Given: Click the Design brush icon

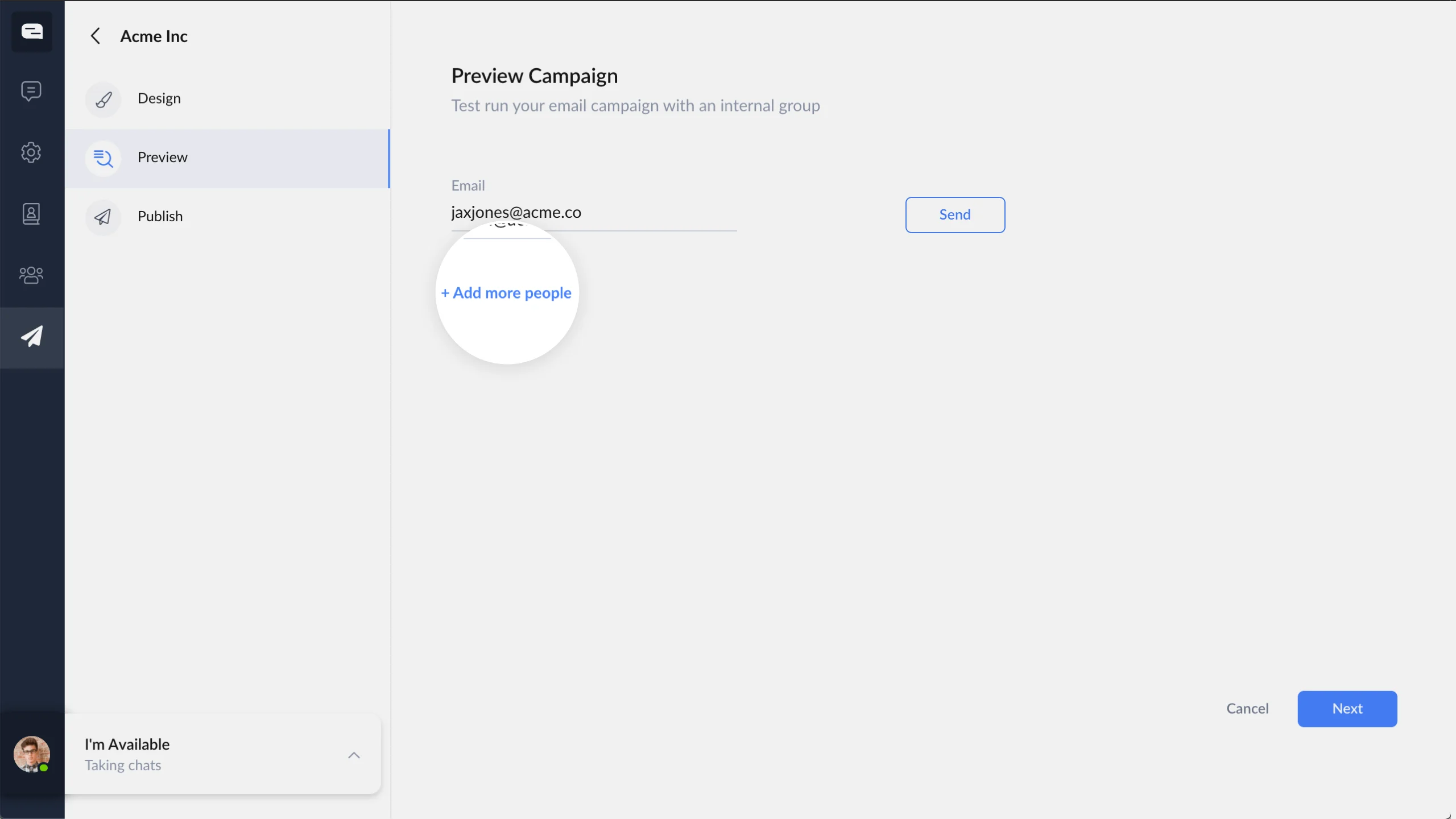Looking at the screenshot, I should (x=104, y=100).
